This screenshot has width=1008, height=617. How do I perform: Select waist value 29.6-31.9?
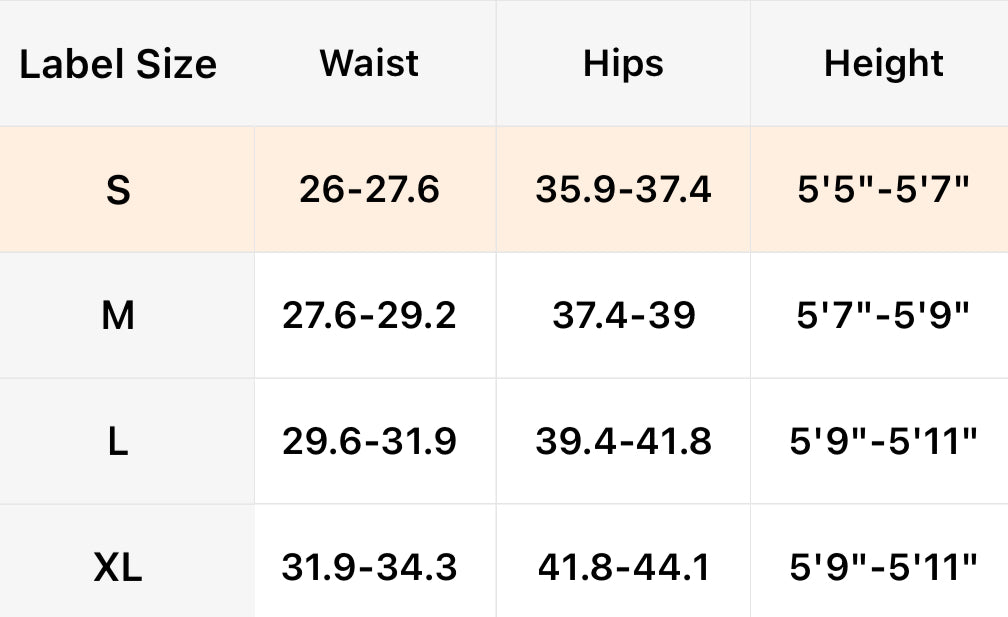click(x=370, y=442)
